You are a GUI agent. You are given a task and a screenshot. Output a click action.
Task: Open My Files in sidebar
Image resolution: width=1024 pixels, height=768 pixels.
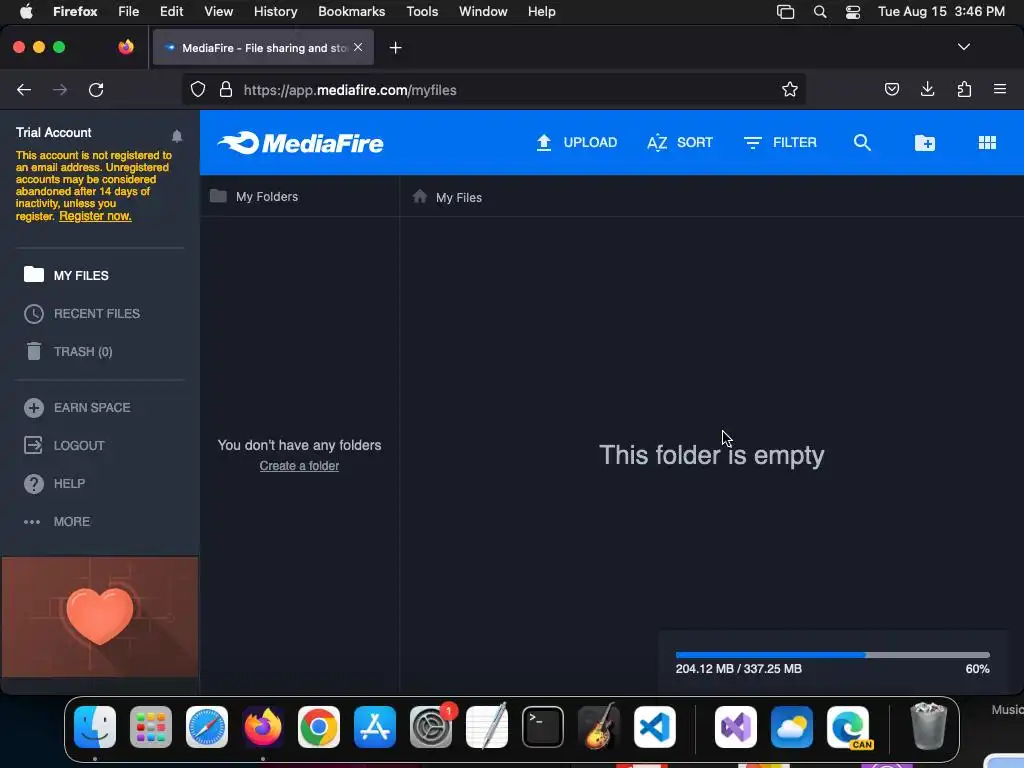pyautogui.click(x=67, y=275)
